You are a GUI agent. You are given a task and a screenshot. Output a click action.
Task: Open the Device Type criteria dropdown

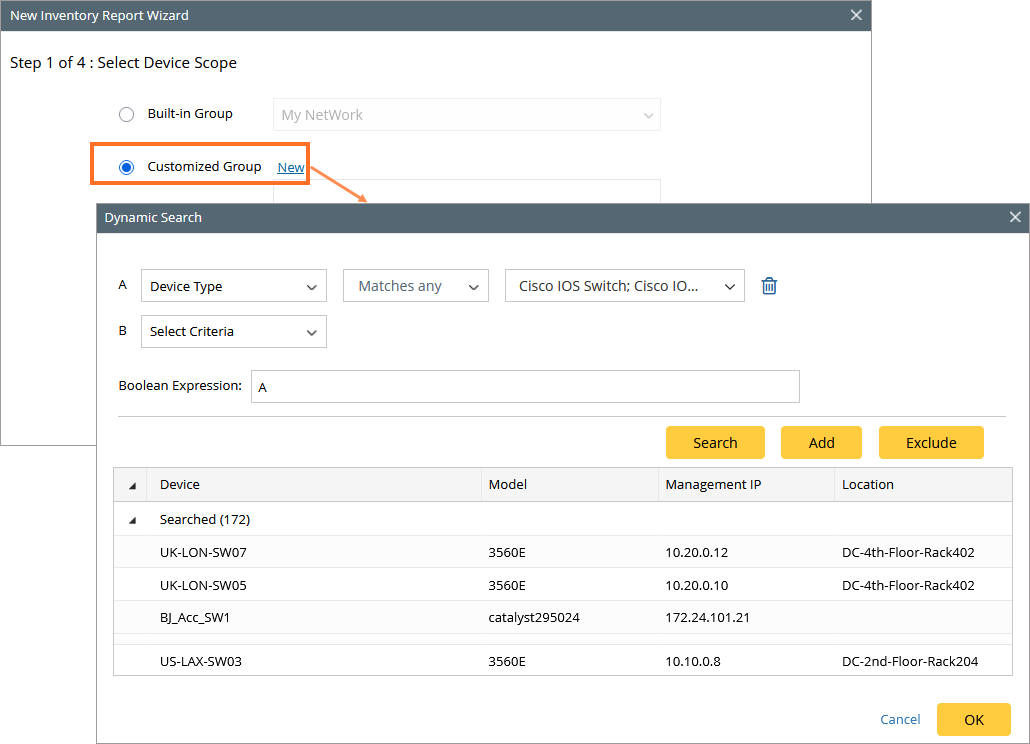pos(233,286)
